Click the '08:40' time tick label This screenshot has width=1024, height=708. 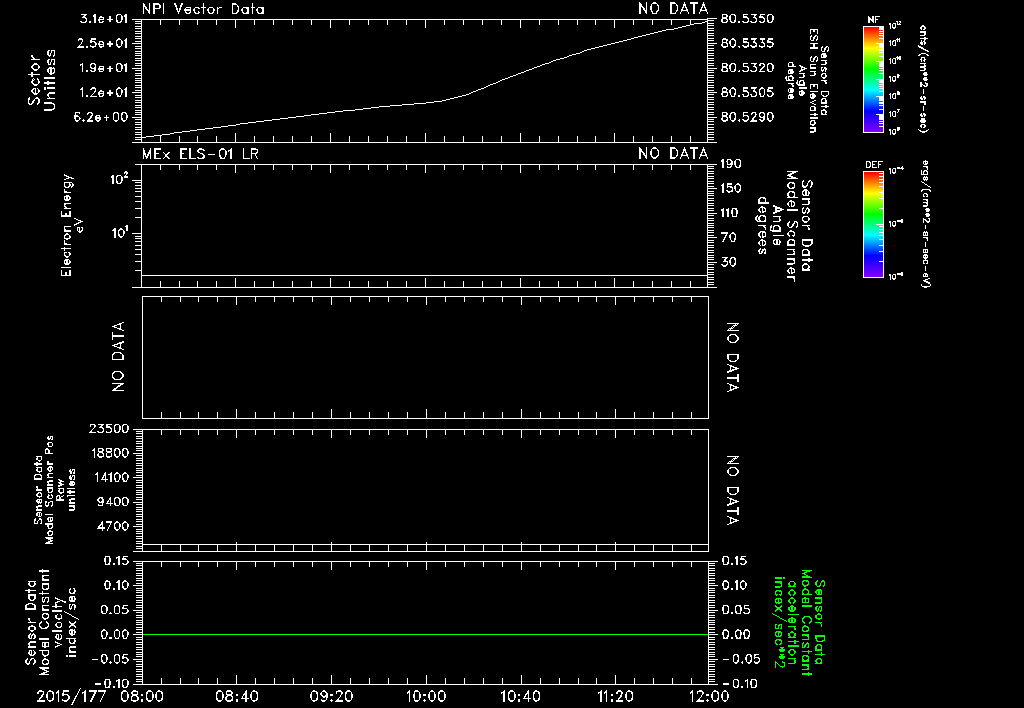(x=237, y=696)
